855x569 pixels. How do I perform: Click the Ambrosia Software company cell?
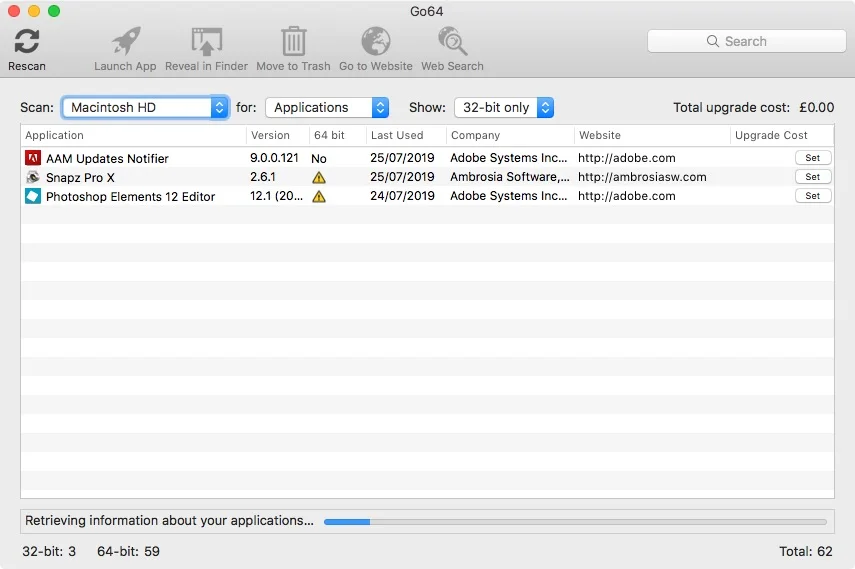click(510, 177)
